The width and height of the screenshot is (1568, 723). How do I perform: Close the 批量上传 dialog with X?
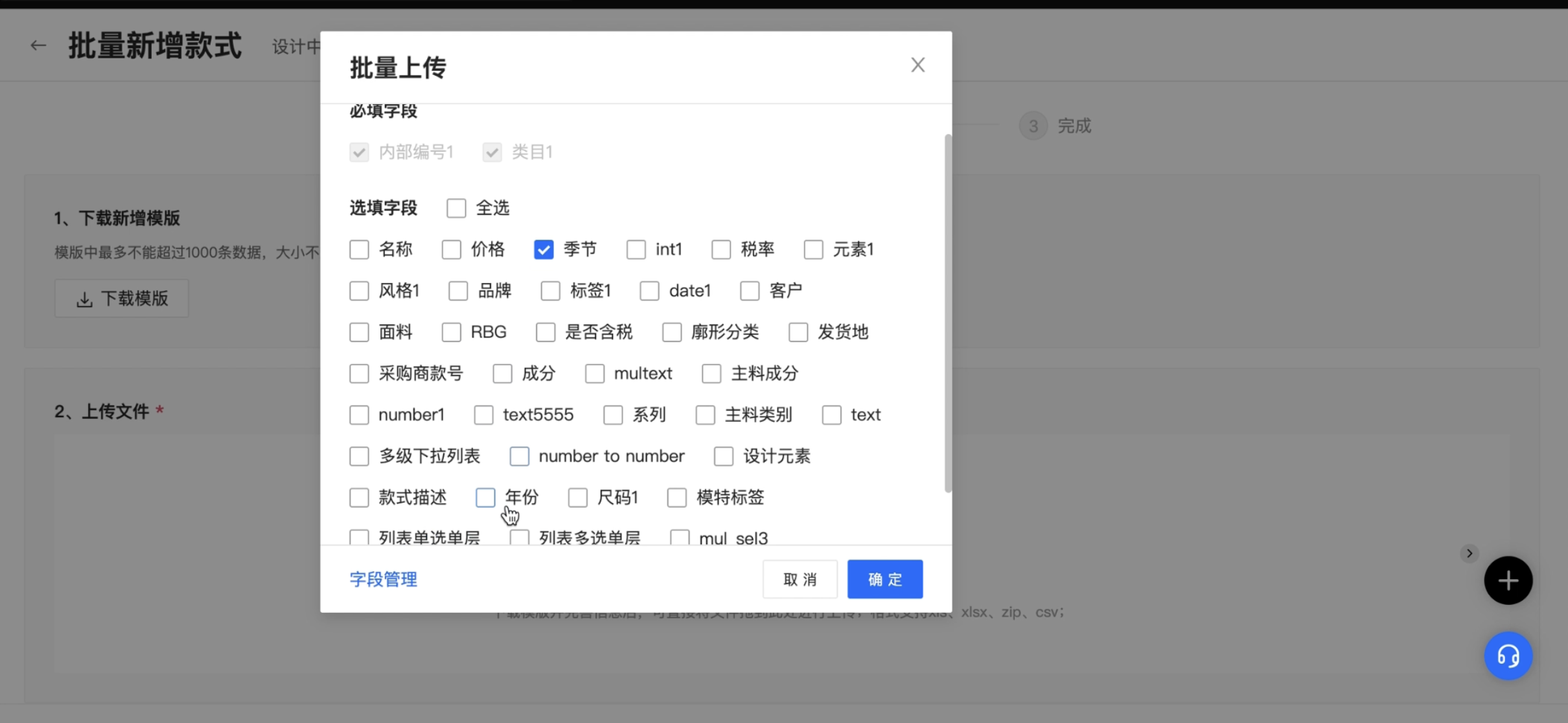tap(917, 65)
